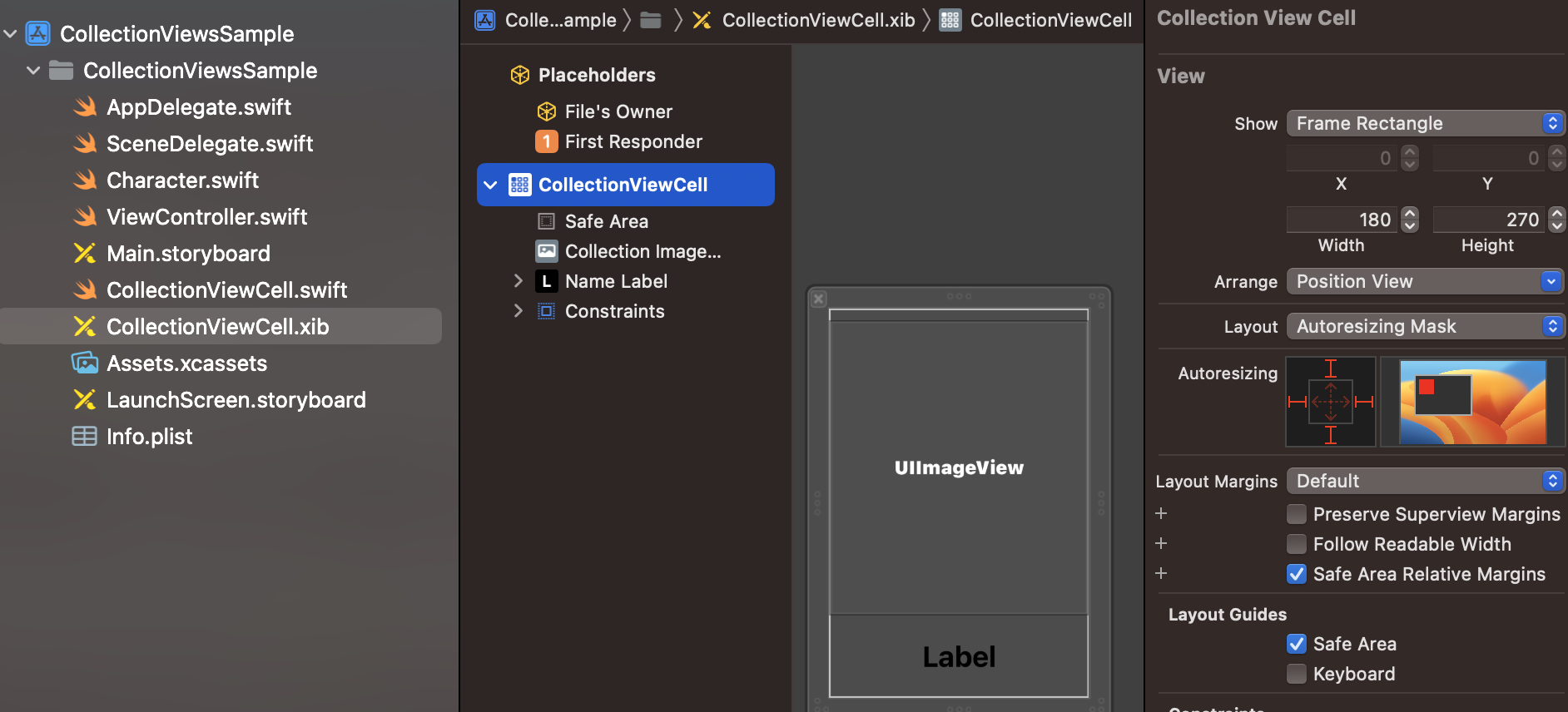This screenshot has width=1568, height=712.
Task: Click the Swift icon beside AppDelegate.swift
Action: [x=85, y=107]
